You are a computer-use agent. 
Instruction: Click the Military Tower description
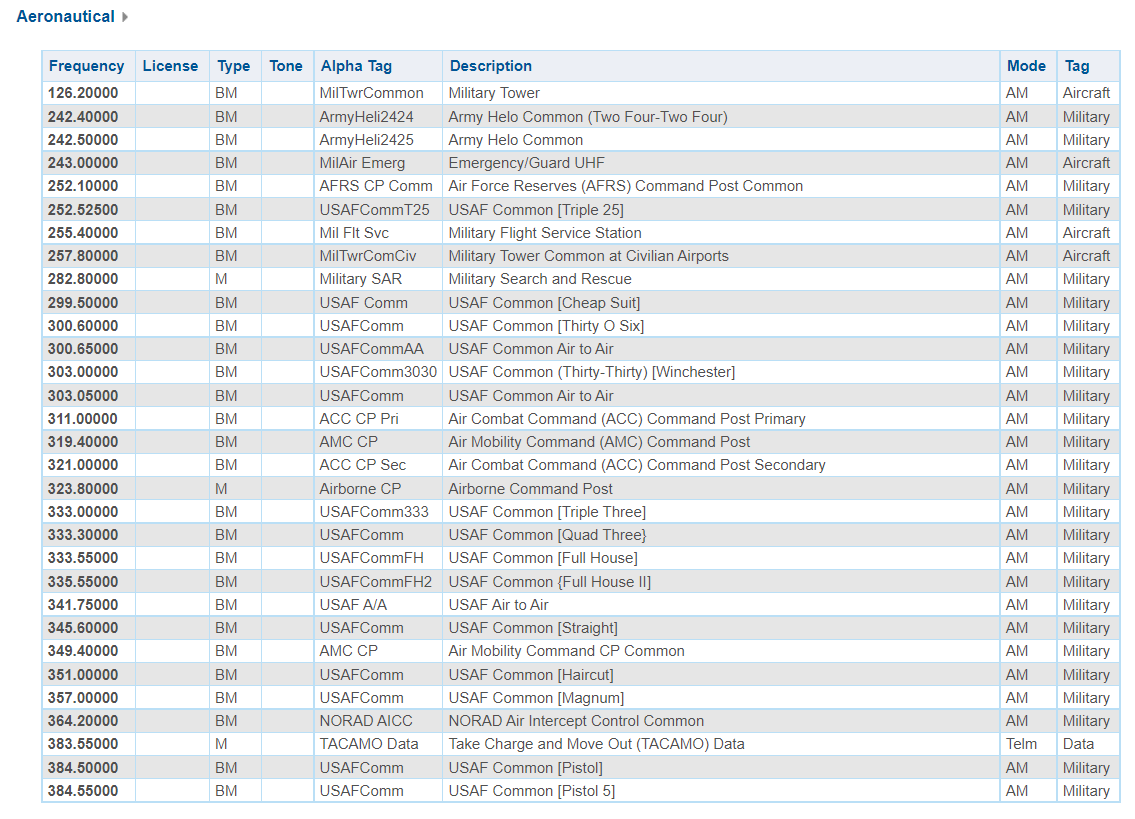(x=494, y=93)
